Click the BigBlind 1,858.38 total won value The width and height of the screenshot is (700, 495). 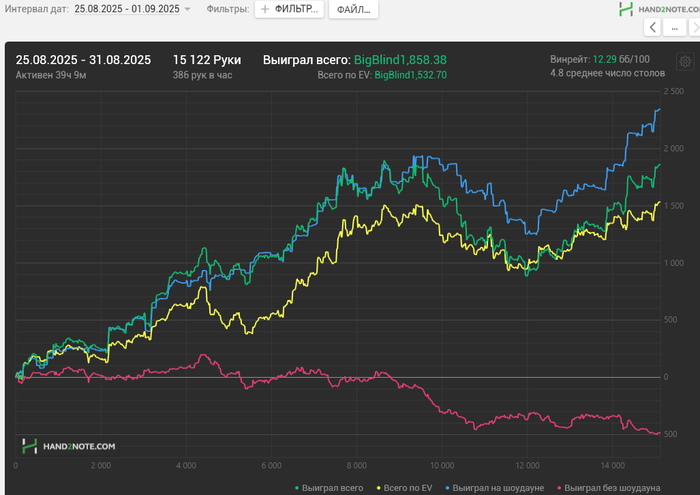(x=400, y=60)
